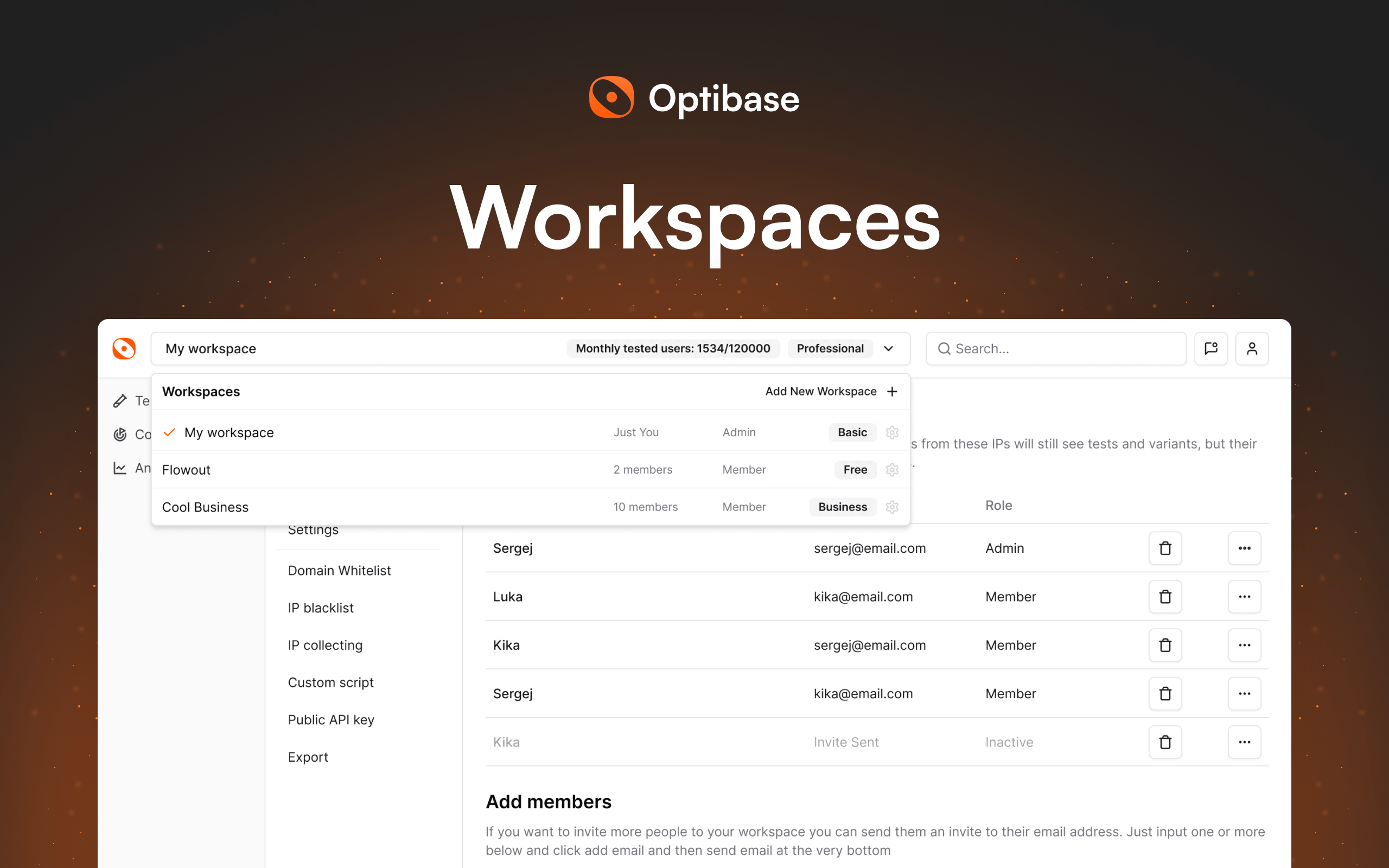Viewport: 1389px width, 868px height.
Task: Open the Conversions target icon in sidebar
Action: tap(120, 435)
